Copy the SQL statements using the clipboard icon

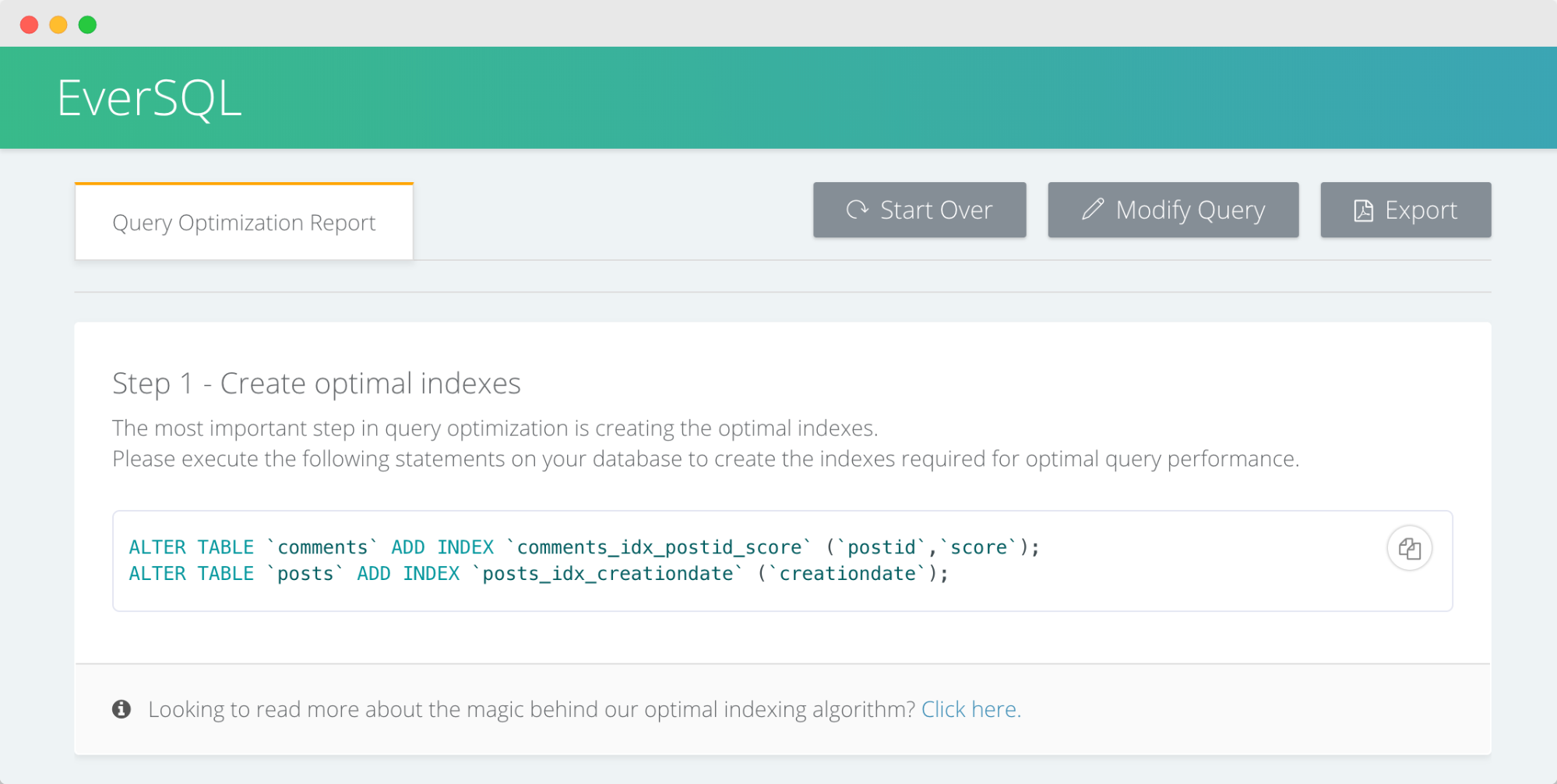1411,547
